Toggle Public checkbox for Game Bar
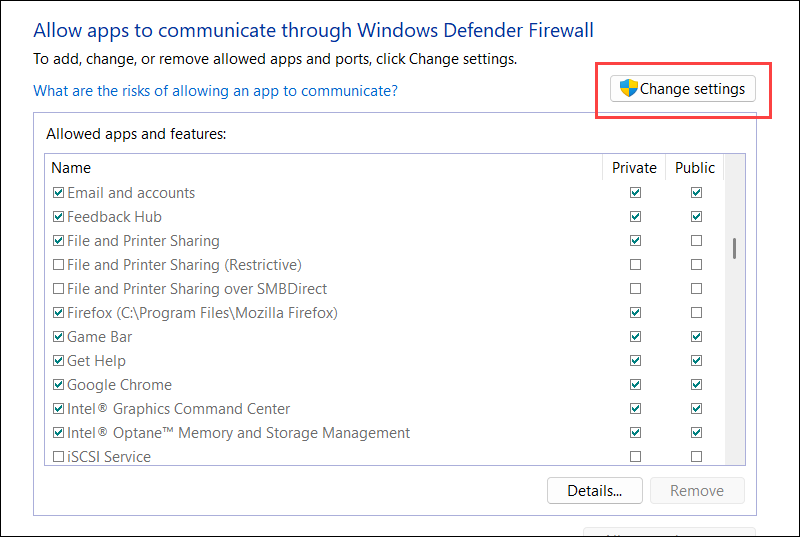 tap(696, 337)
